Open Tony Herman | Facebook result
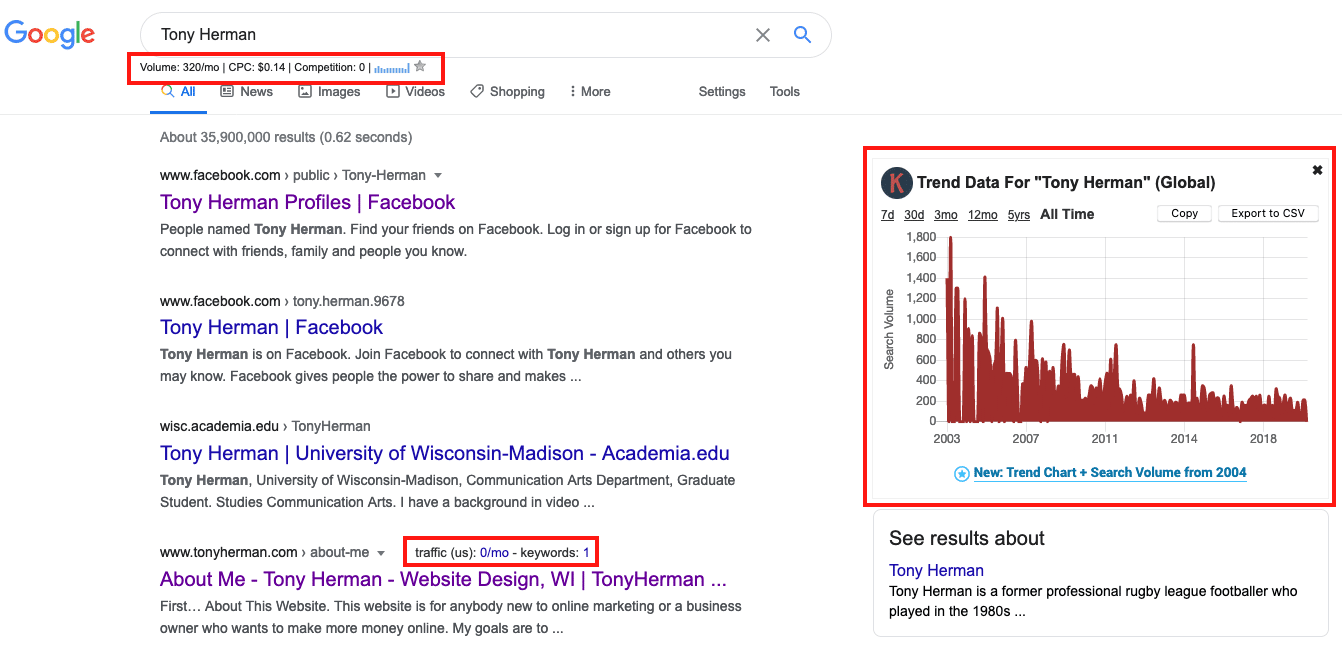This screenshot has height=652, width=1342. tap(271, 327)
